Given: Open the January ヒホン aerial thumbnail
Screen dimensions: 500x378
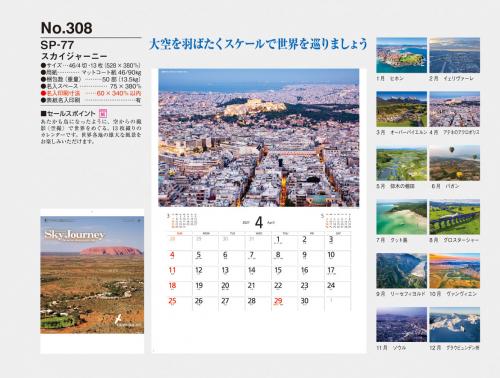Looking at the screenshot, I should pos(401,55).
